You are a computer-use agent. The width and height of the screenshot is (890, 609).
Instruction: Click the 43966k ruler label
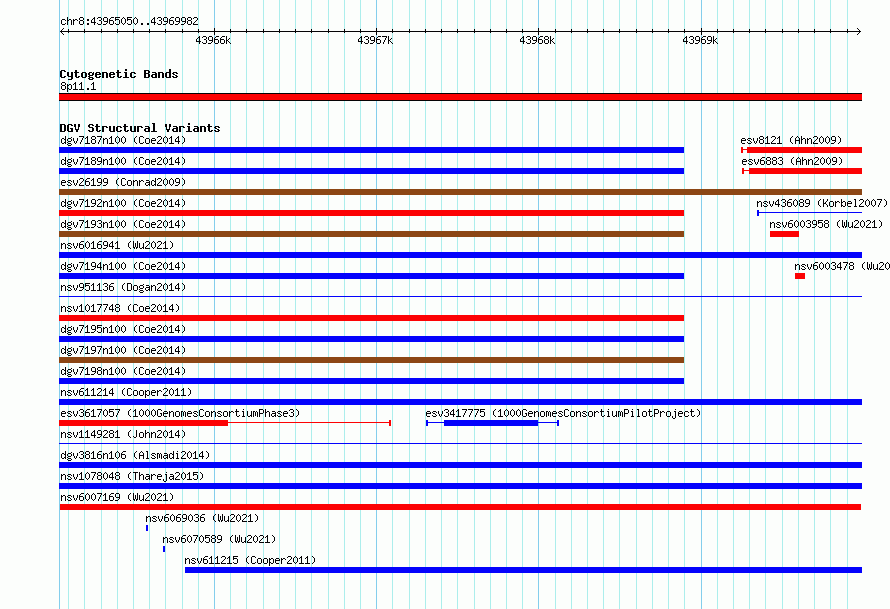[213, 40]
